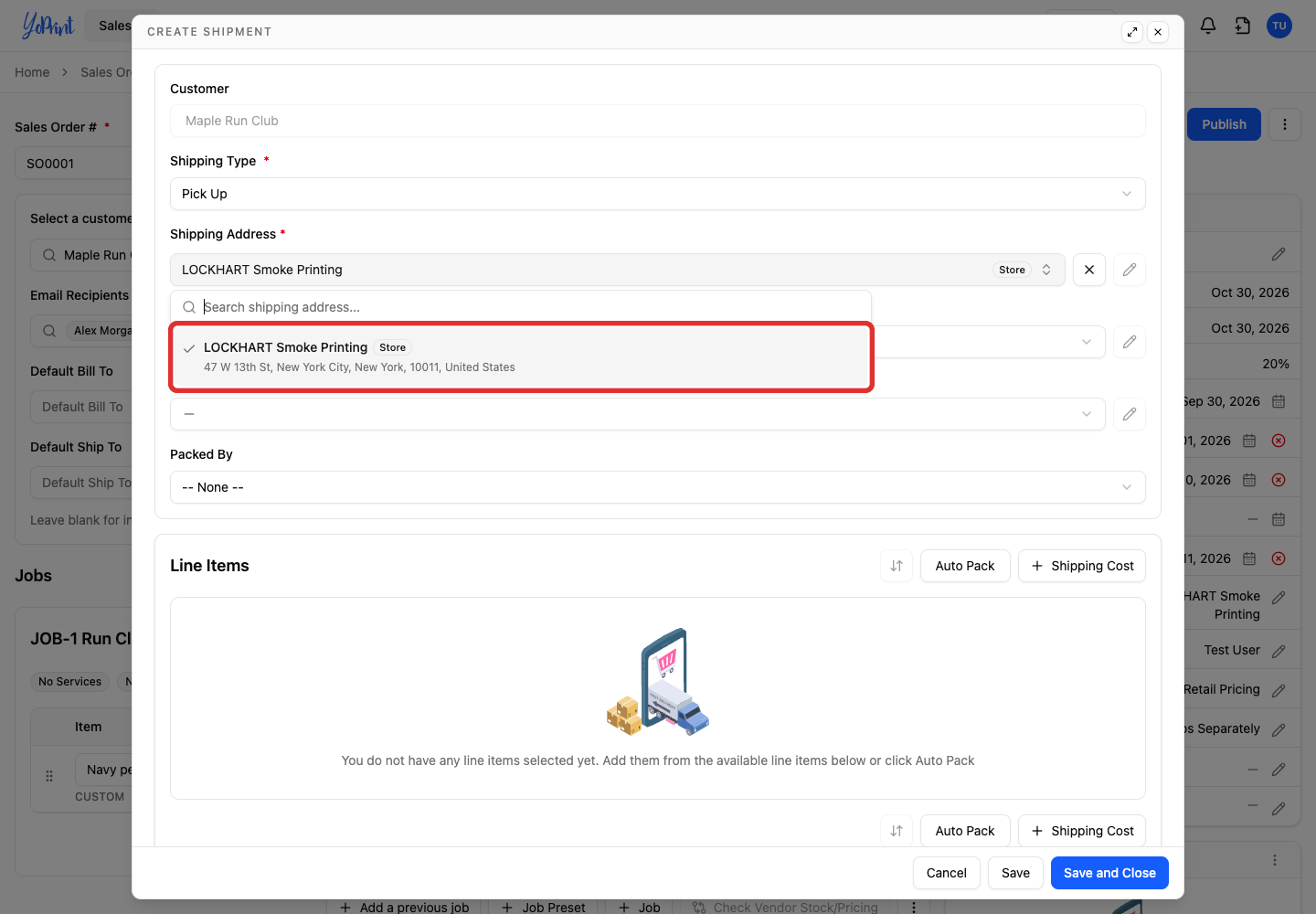This screenshot has width=1316, height=914.
Task: Open the TU user avatar menu
Action: pyautogui.click(x=1279, y=26)
